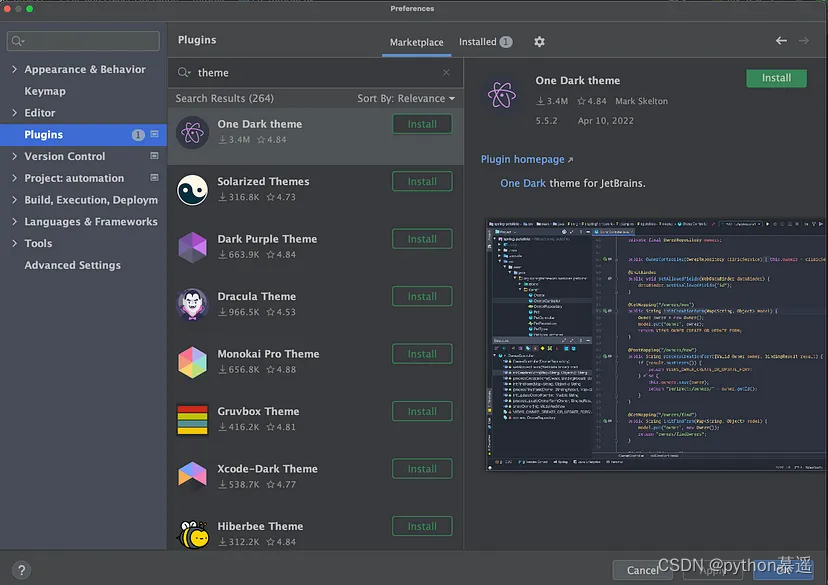Expand the Tools section
This screenshot has width=828, height=585.
pos(14,243)
